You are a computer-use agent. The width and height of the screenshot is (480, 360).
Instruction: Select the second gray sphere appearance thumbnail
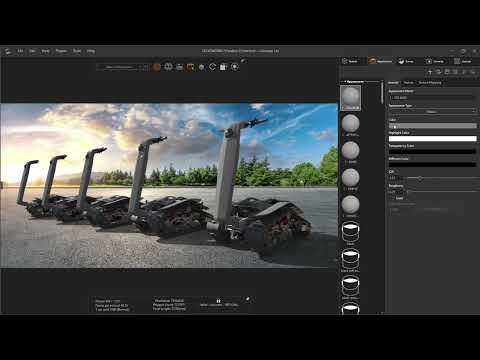[x=350, y=124]
